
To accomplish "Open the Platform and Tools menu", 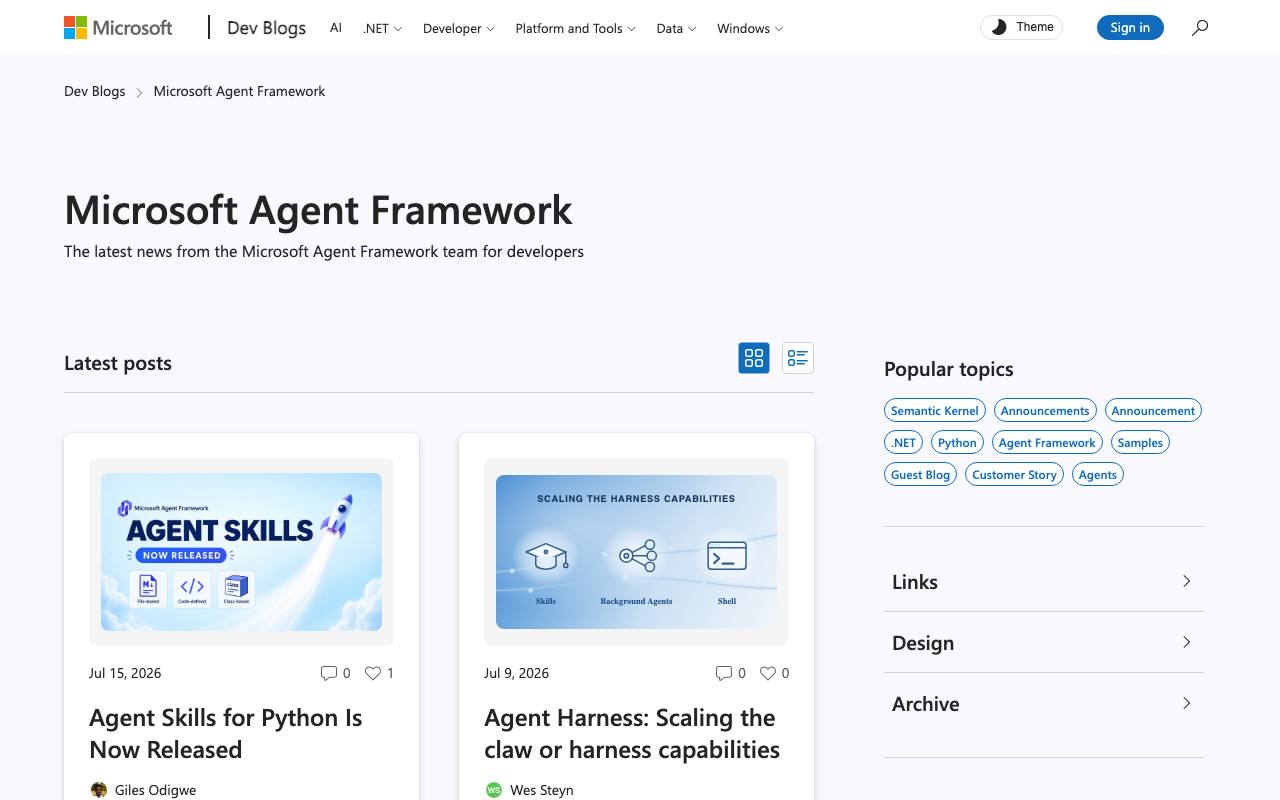I will 575,28.
